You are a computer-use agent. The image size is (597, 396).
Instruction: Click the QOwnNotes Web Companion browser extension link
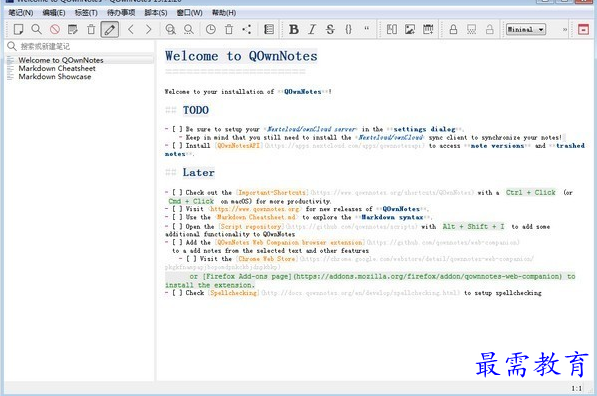tap(289, 243)
